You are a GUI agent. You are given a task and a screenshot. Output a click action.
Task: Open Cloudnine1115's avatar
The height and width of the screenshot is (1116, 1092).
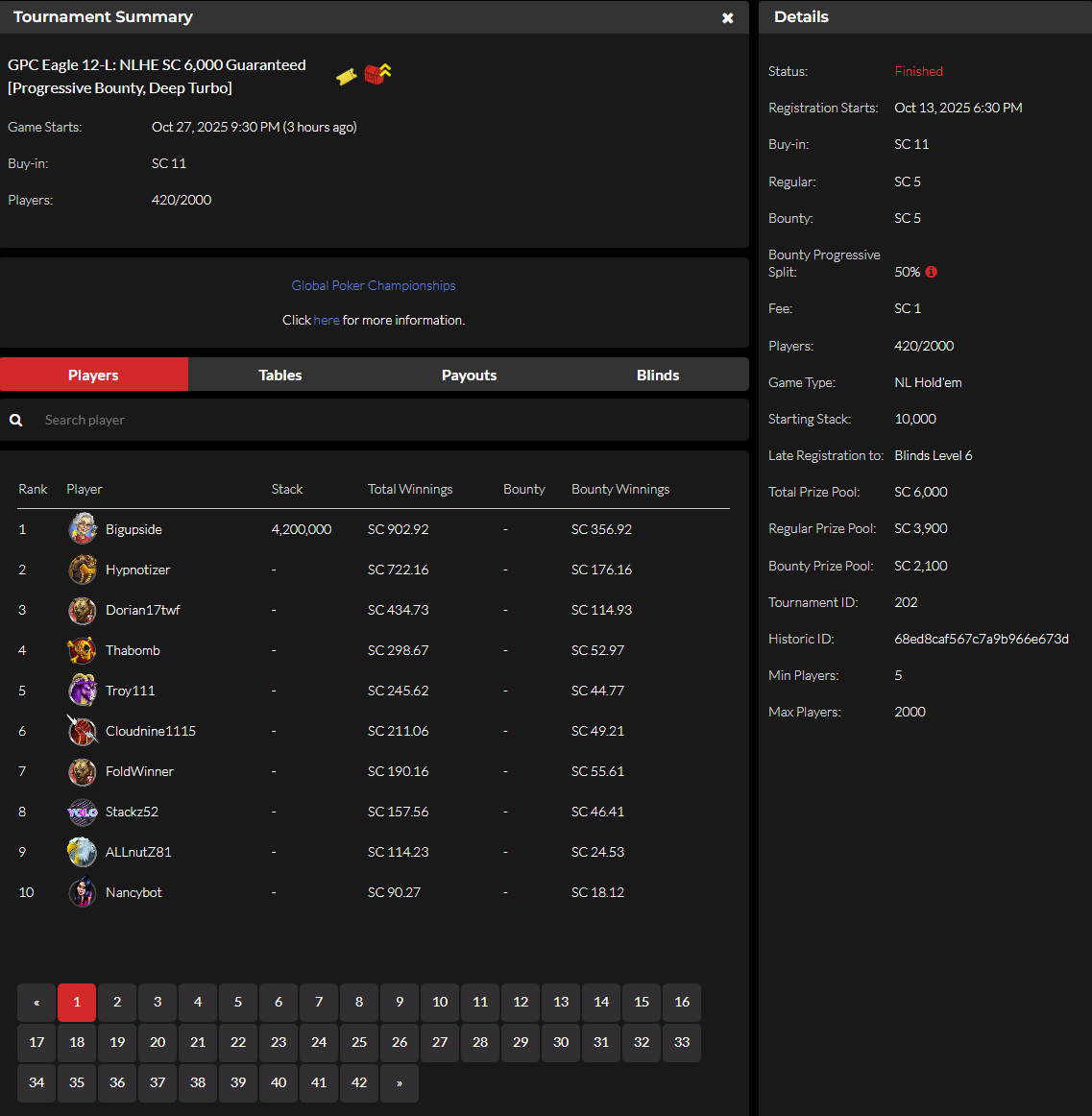click(x=83, y=731)
